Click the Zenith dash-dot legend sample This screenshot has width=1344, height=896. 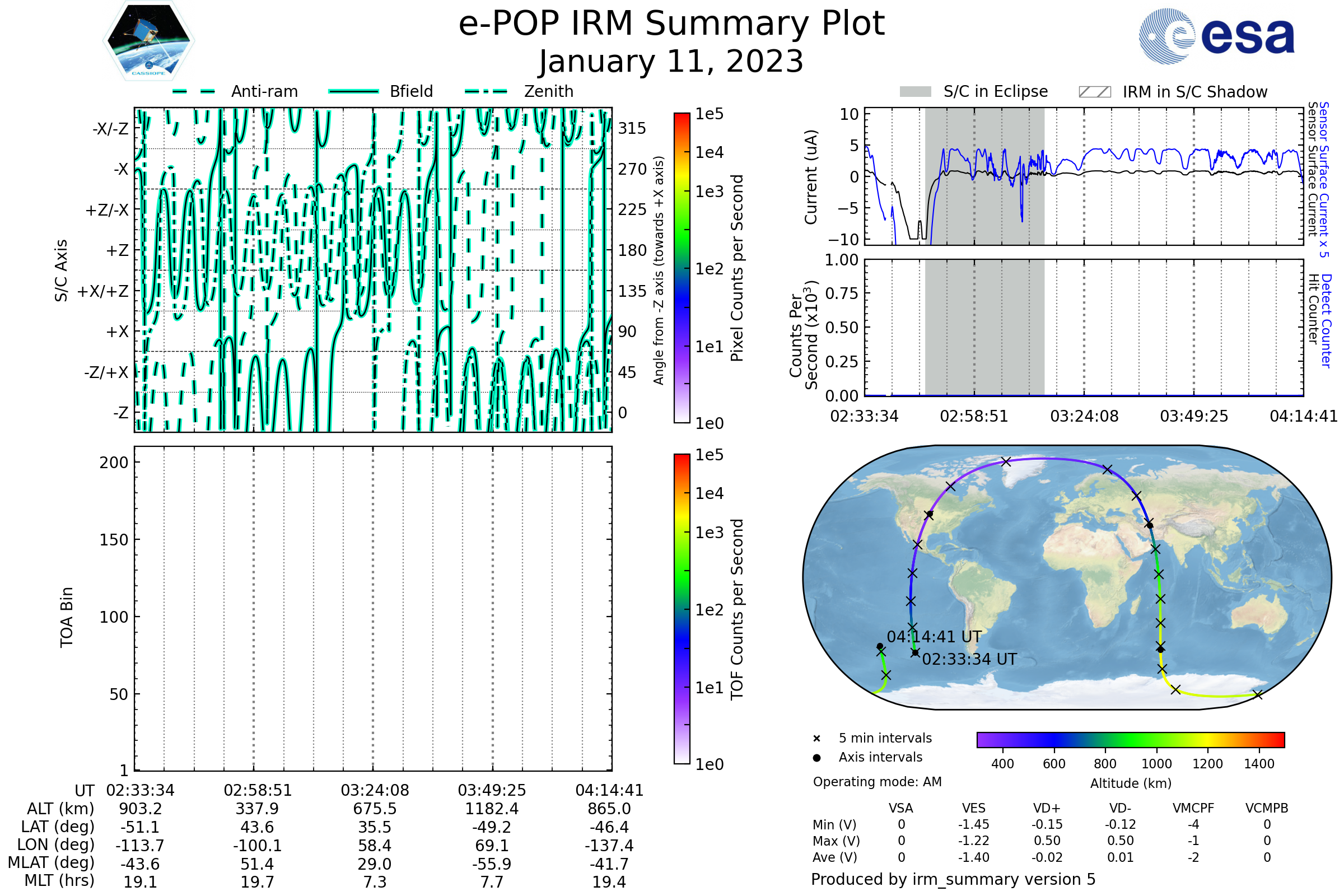[486, 91]
